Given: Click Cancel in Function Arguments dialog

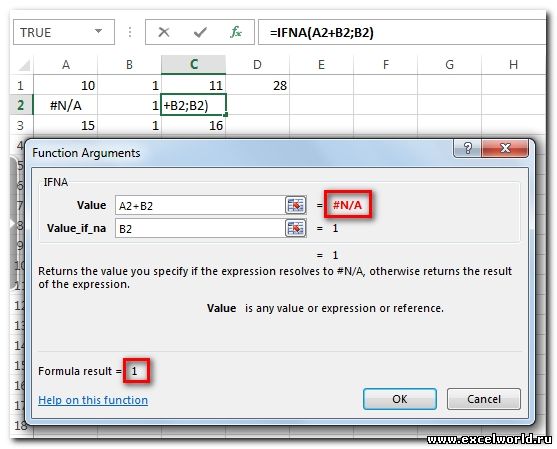Looking at the screenshot, I should click(x=484, y=399).
